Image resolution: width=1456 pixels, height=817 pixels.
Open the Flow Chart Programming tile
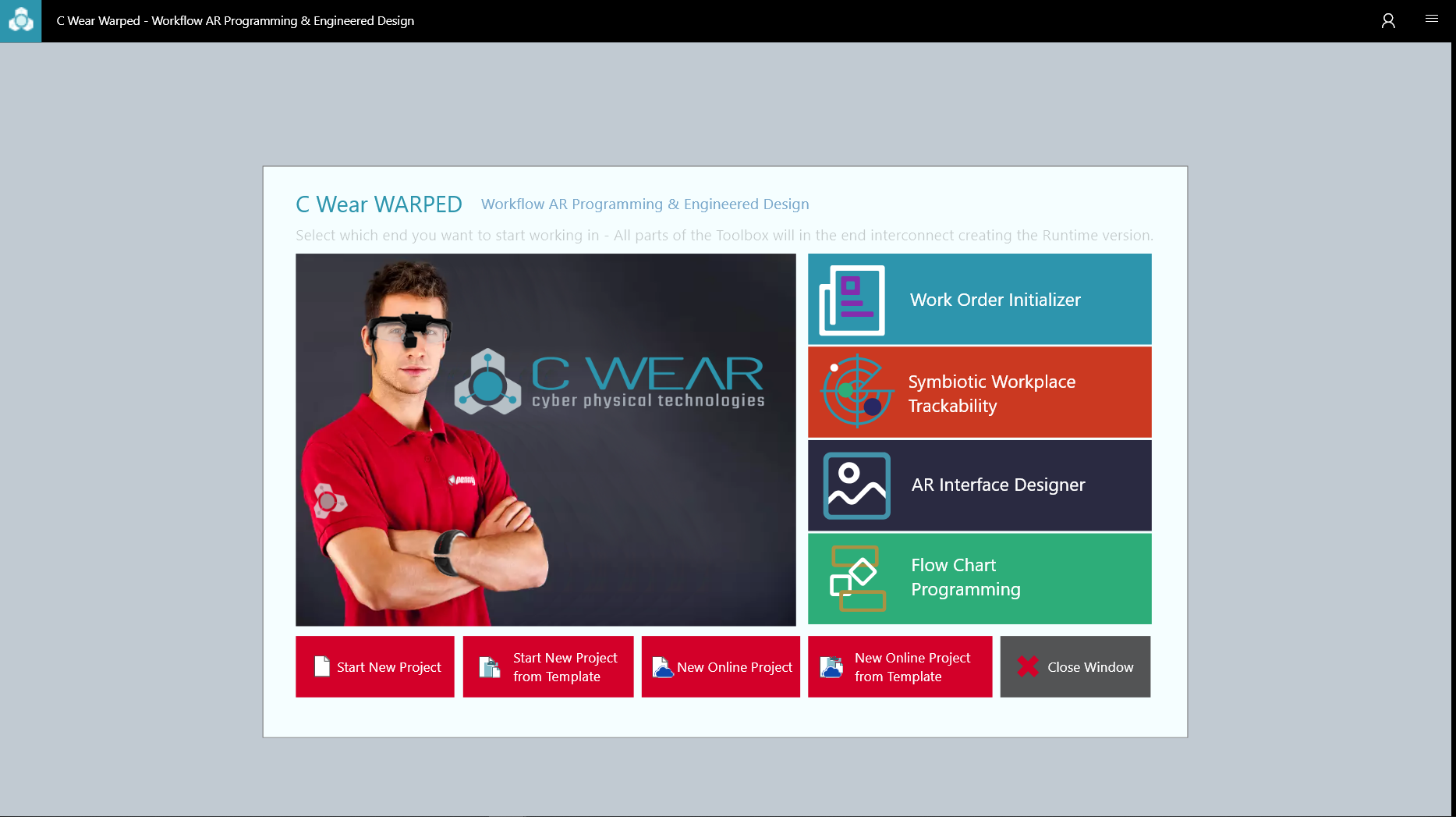980,579
